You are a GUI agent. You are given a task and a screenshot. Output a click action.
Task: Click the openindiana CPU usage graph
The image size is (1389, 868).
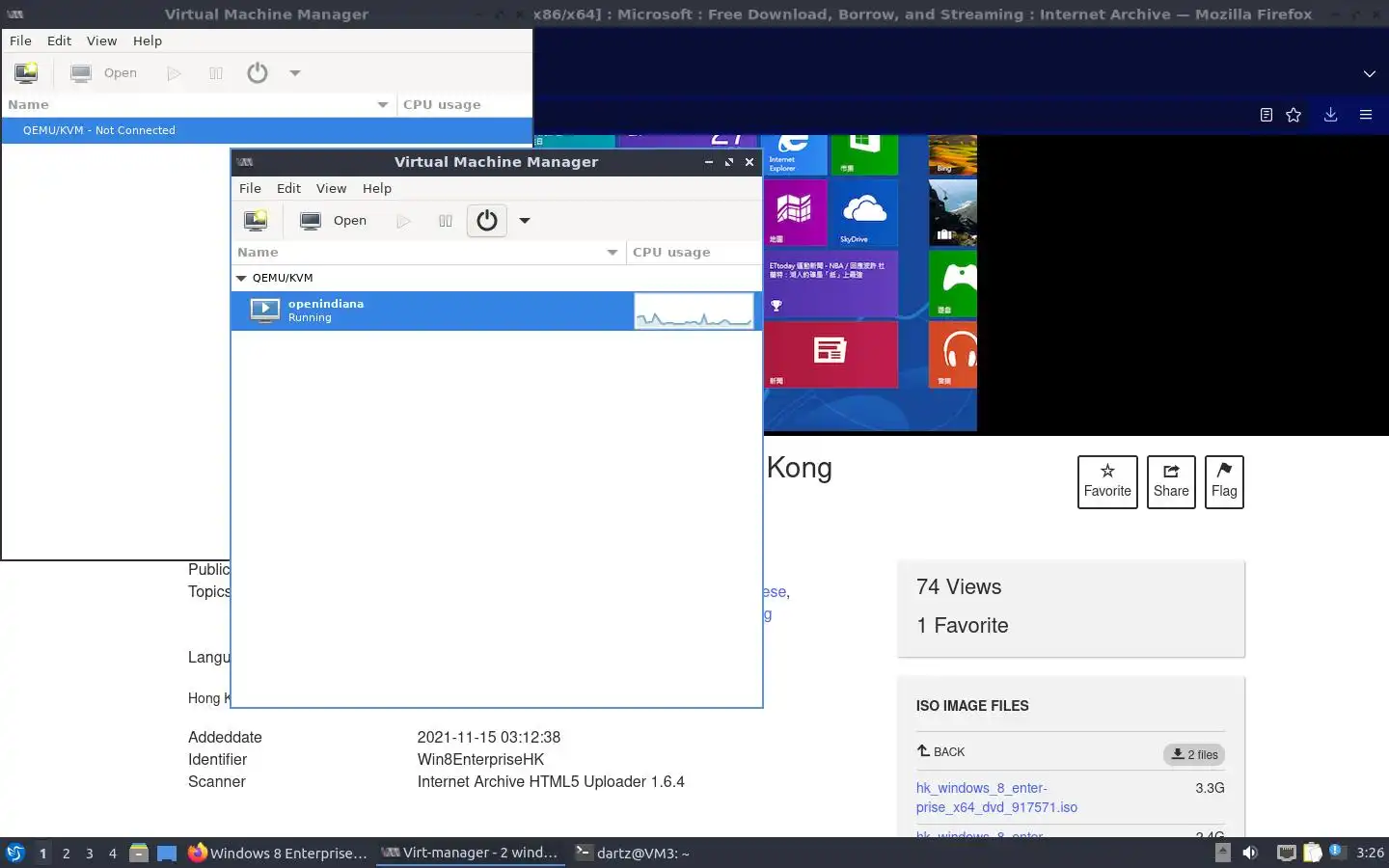[694, 311]
